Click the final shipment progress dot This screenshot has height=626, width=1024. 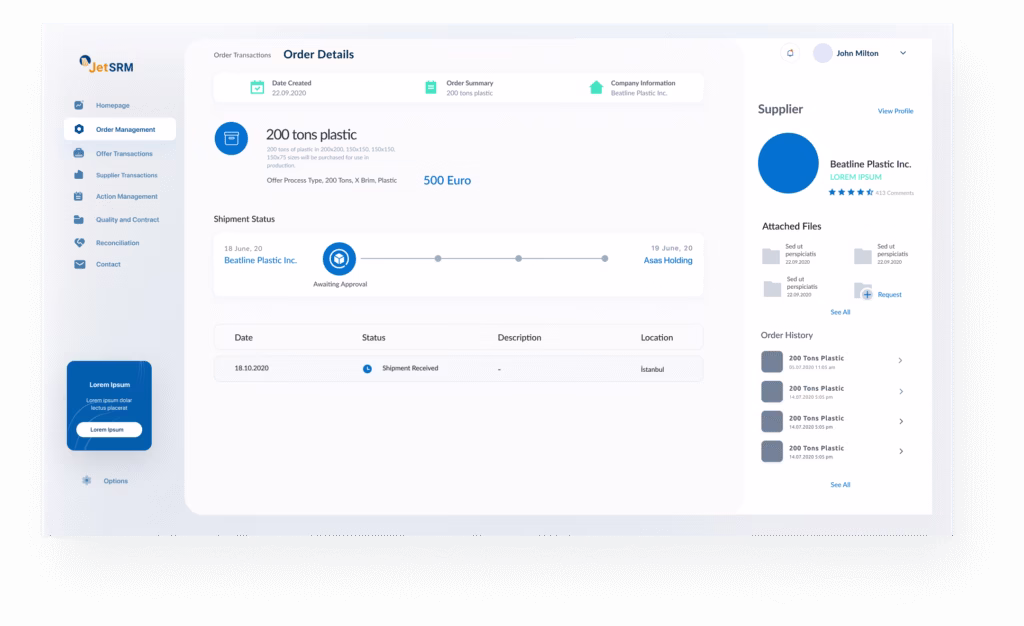(605, 258)
